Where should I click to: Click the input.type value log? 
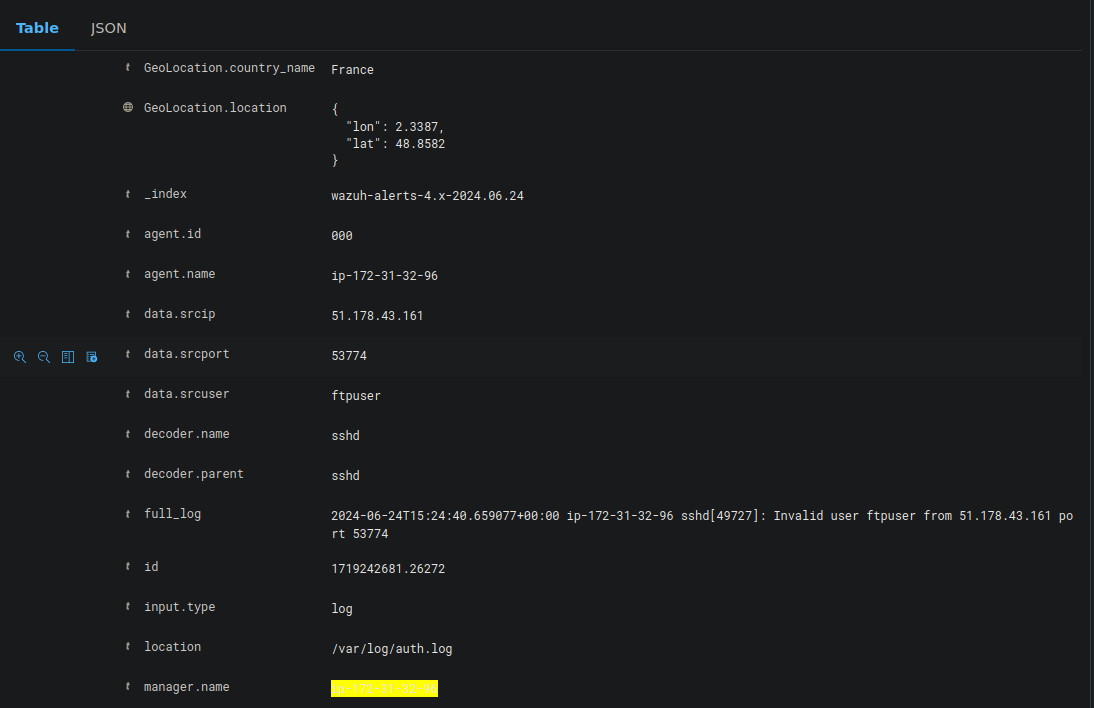pyautogui.click(x=342, y=609)
